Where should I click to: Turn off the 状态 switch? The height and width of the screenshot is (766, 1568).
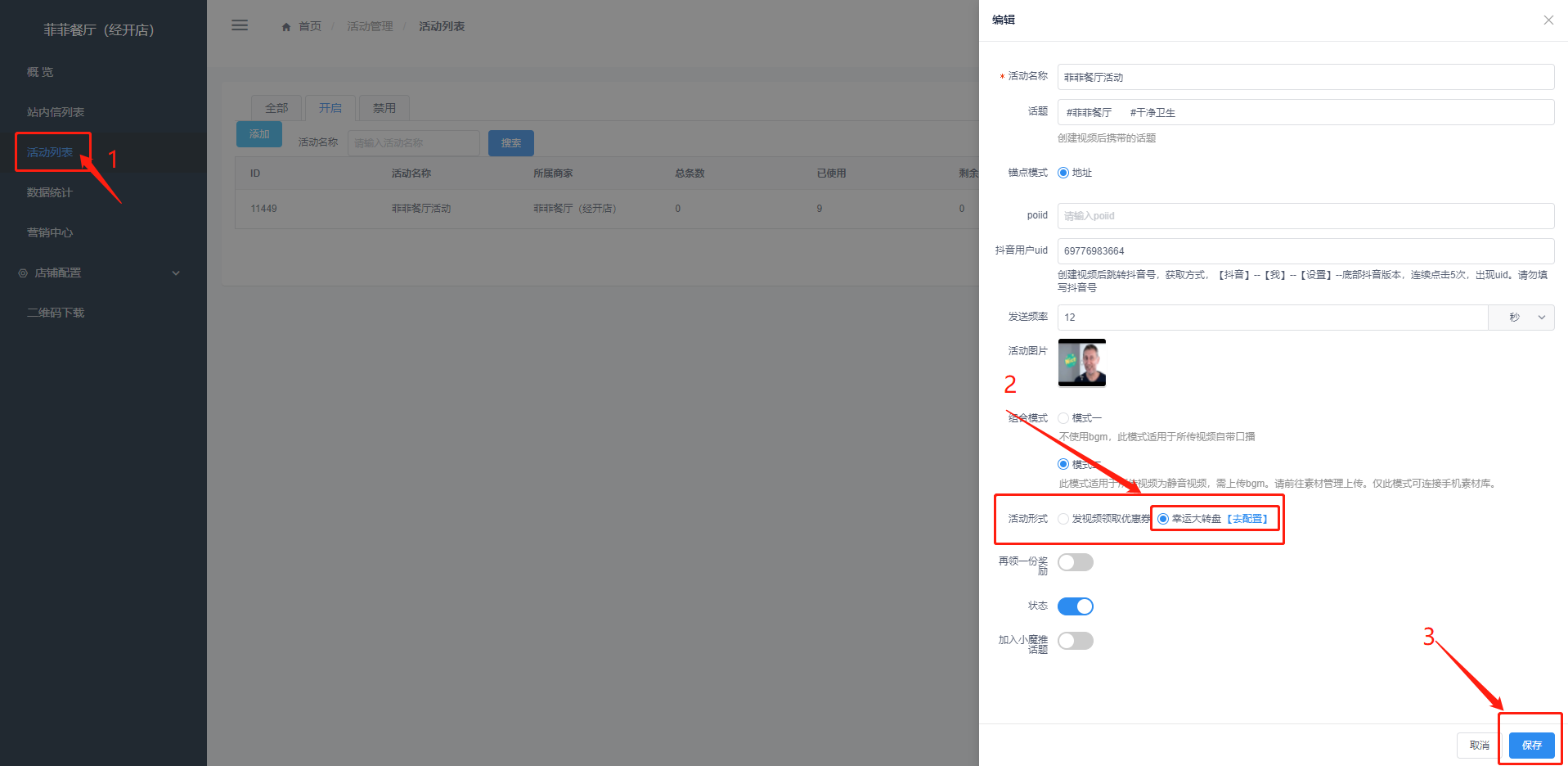point(1075,606)
